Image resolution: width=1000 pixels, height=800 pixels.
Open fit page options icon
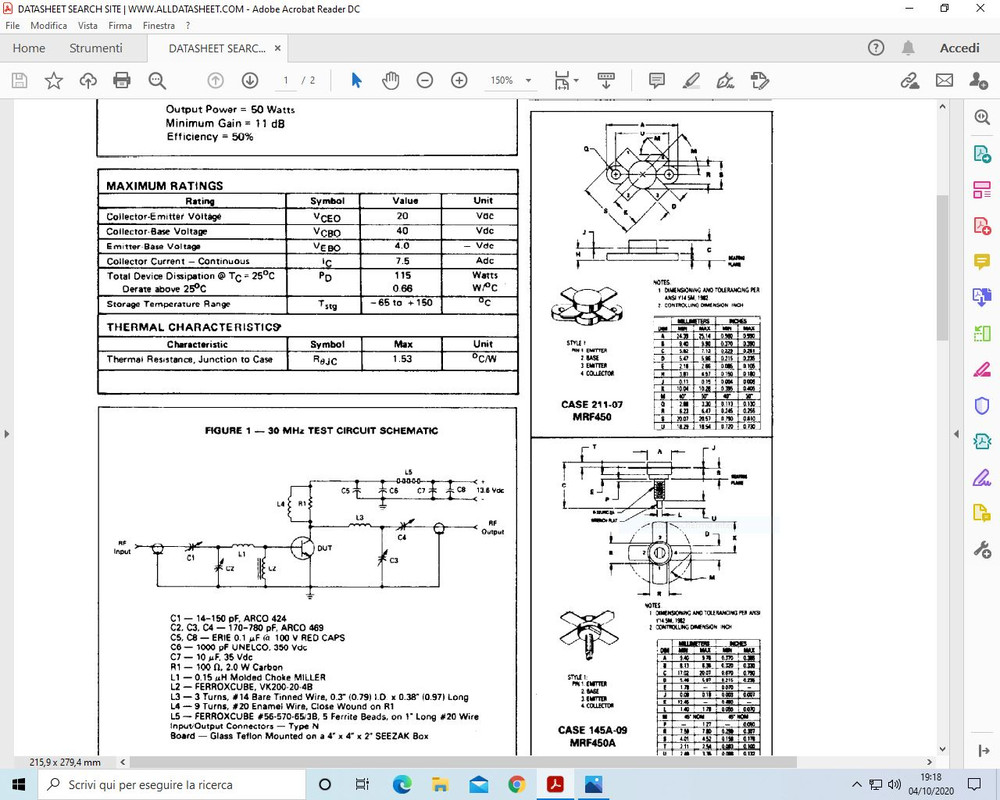pos(566,80)
